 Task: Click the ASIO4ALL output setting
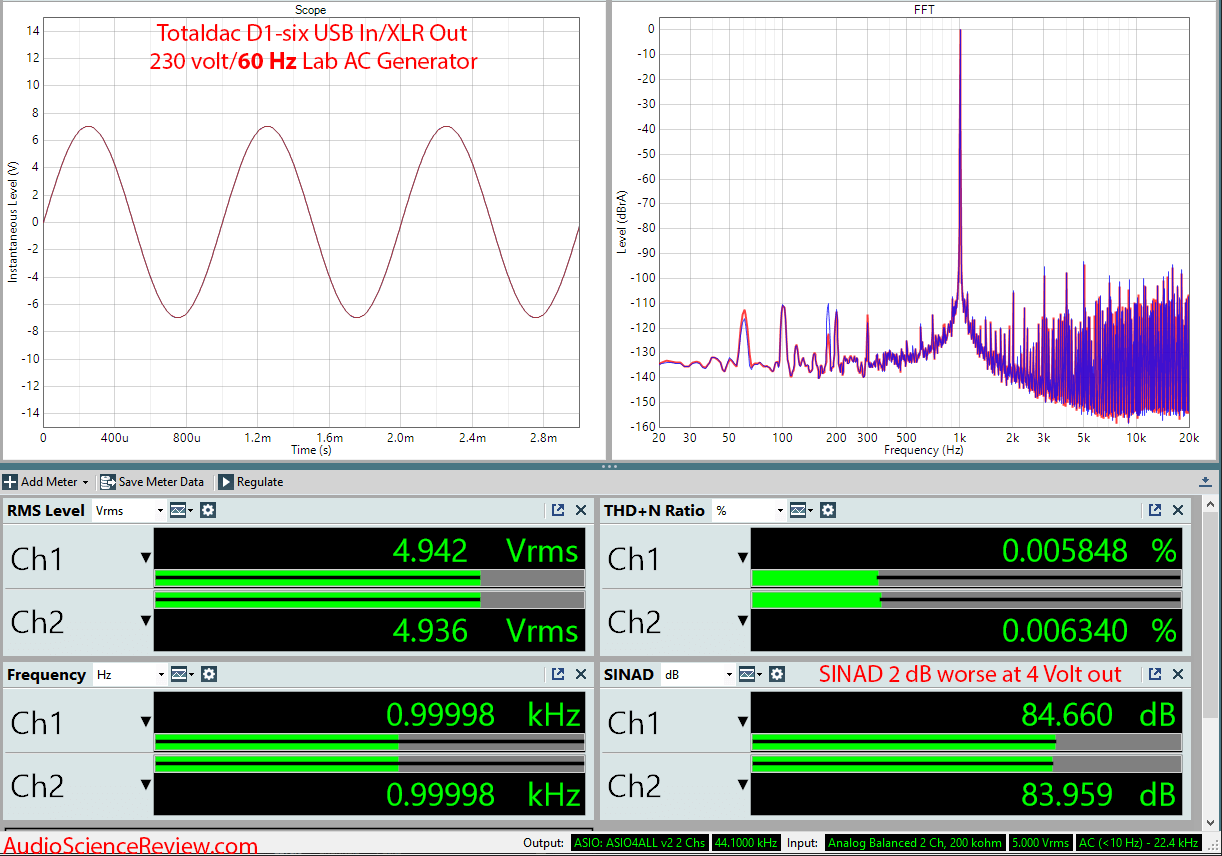pyautogui.click(x=640, y=843)
